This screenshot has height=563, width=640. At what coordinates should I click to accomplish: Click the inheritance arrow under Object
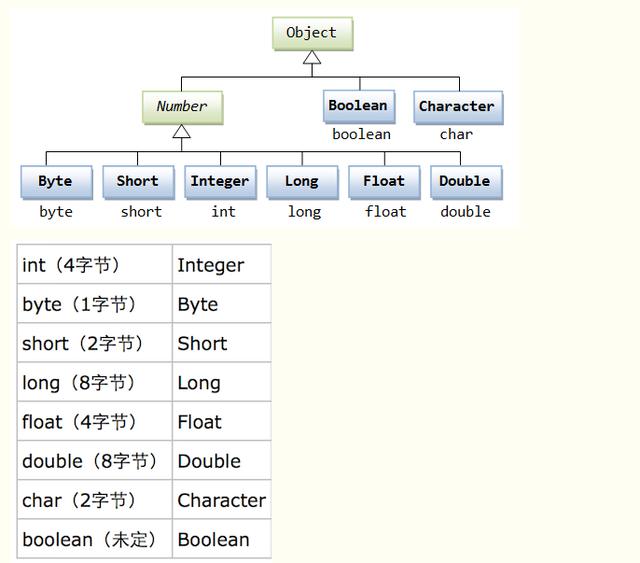click(312, 58)
